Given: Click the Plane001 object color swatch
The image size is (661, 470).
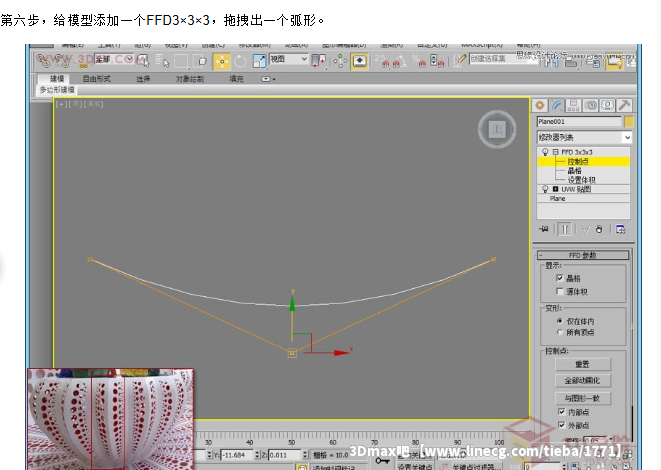Looking at the screenshot, I should point(629,122).
